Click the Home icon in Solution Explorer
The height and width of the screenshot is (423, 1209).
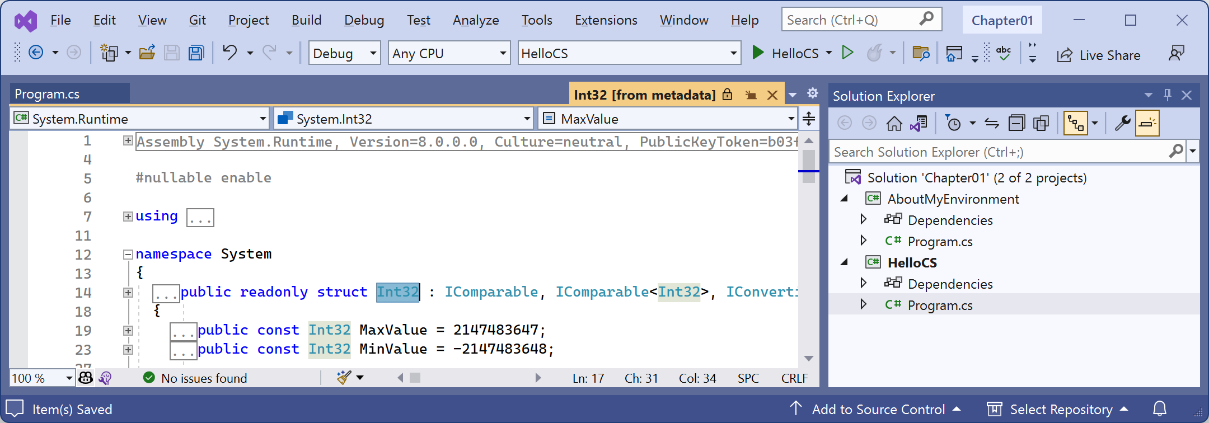tap(894, 123)
